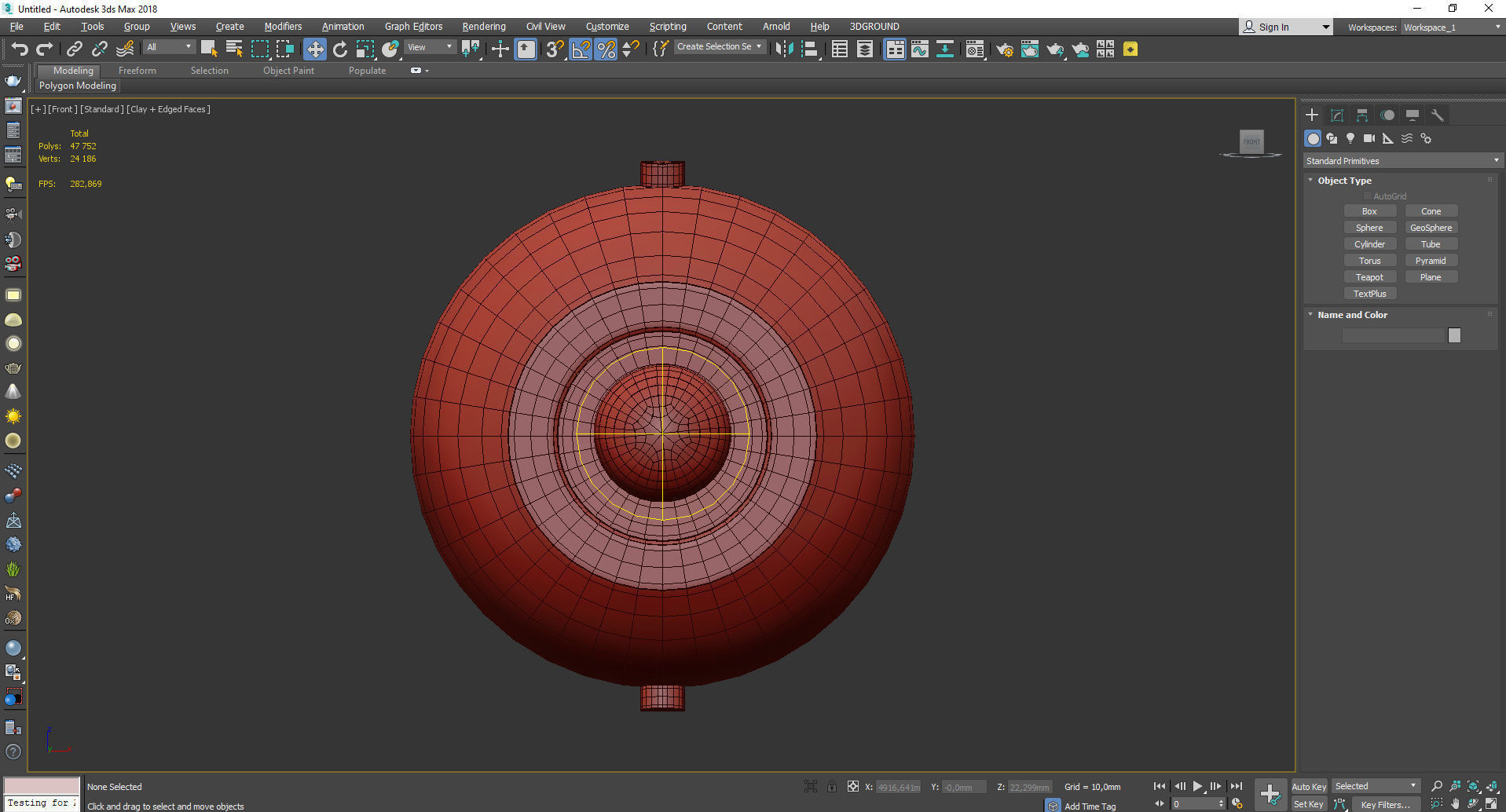This screenshot has width=1506, height=812.
Task: Open the Scene Explorer toggle icon
Action: pos(840,49)
